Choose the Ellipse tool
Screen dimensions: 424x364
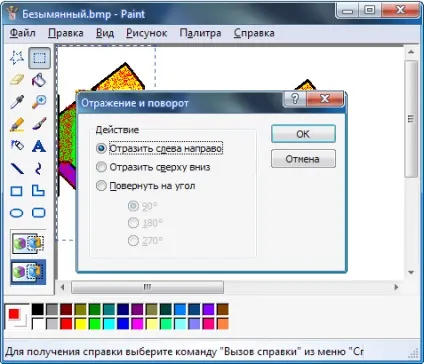pos(17,213)
